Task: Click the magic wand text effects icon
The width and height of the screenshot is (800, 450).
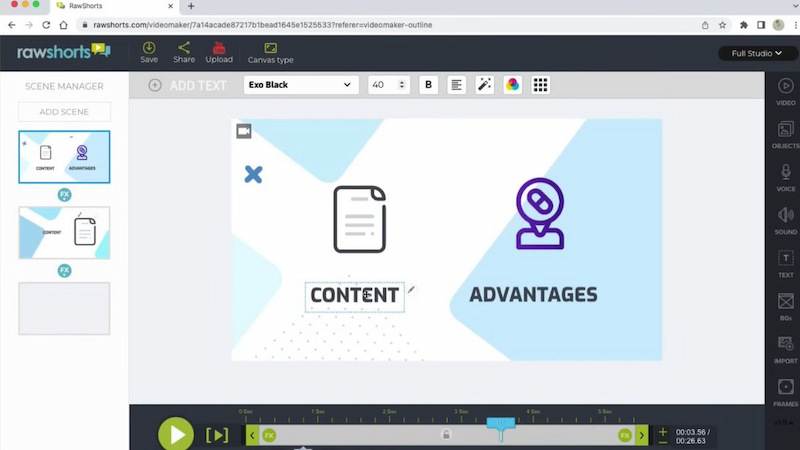Action: click(484, 85)
